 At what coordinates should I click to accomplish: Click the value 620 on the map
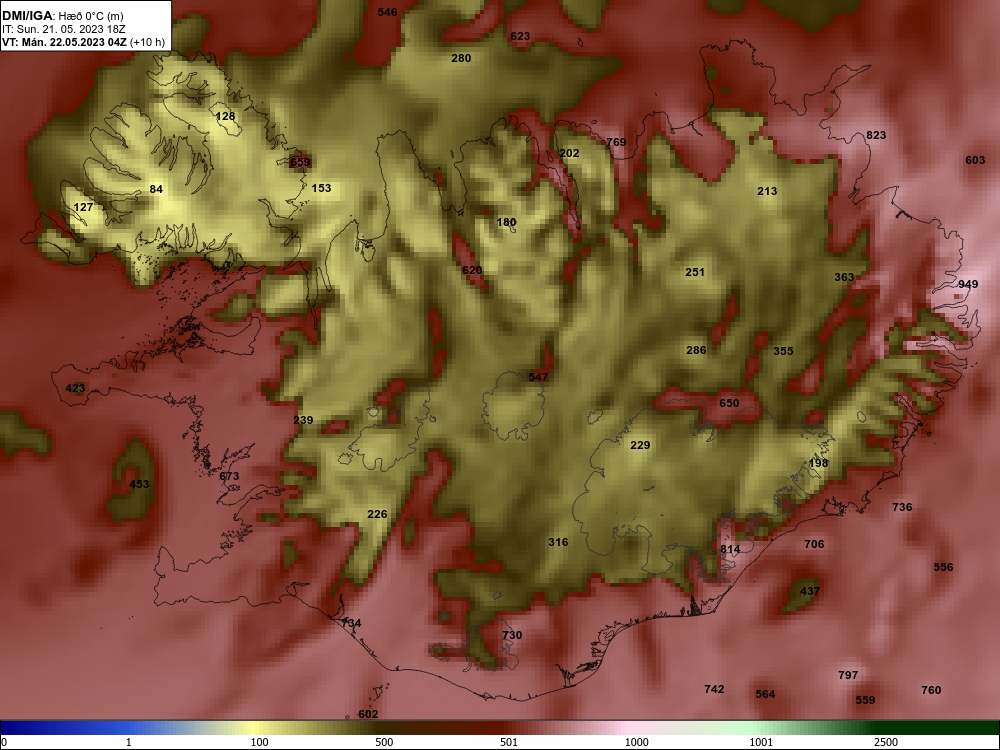point(472,270)
